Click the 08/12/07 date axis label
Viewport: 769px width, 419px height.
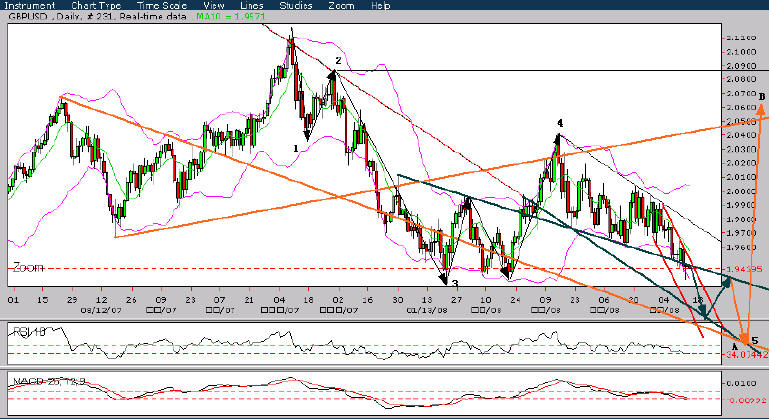pyautogui.click(x=101, y=310)
